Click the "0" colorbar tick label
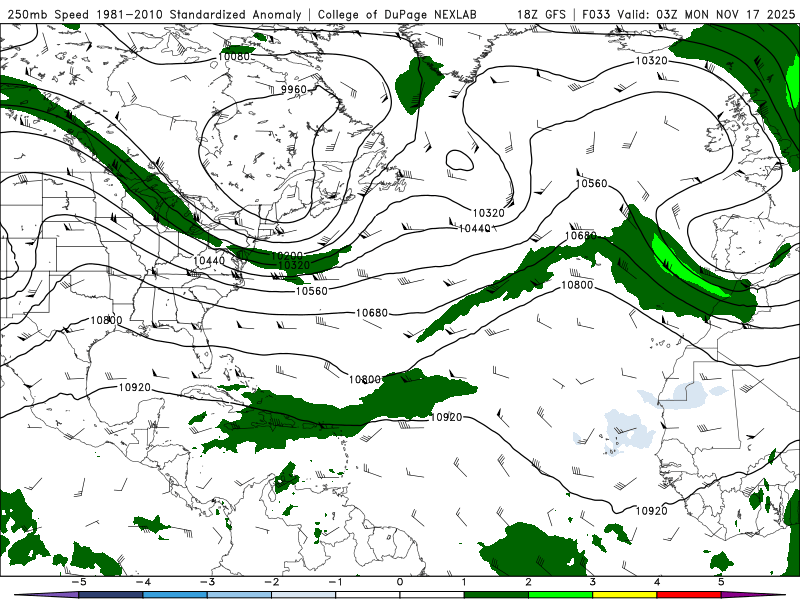This screenshot has height=600, width=800. (x=400, y=582)
